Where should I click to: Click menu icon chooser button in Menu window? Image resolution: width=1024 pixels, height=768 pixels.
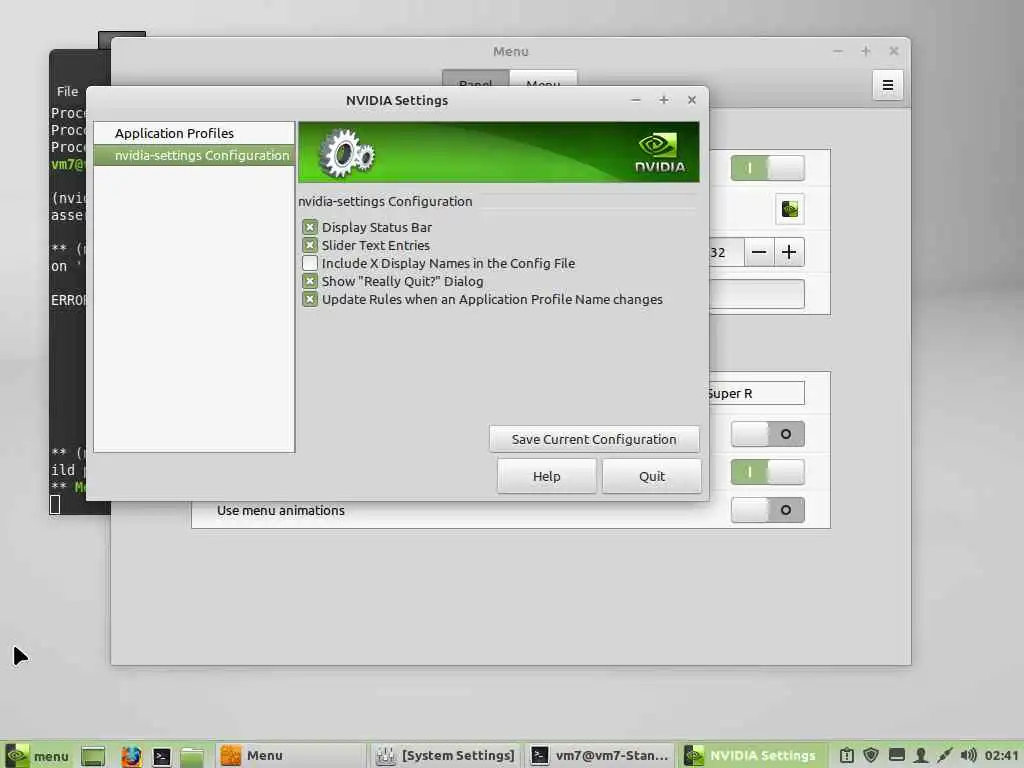pyautogui.click(x=790, y=210)
